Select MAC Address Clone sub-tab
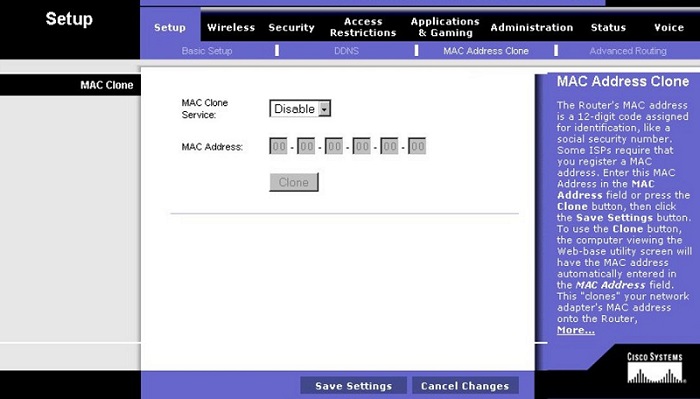700x399 pixels. click(x=486, y=51)
